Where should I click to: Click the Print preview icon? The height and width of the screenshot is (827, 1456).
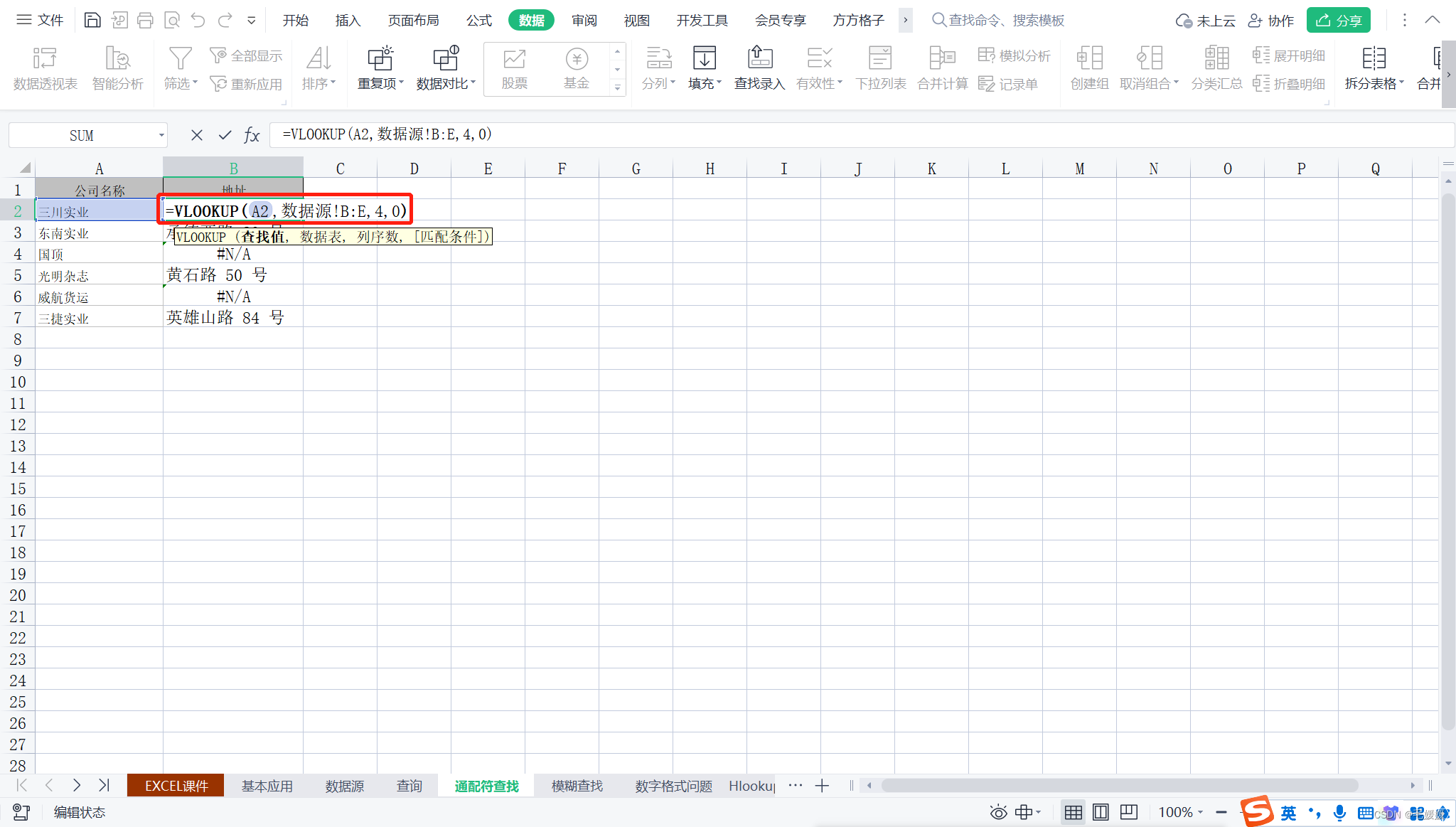tap(172, 20)
